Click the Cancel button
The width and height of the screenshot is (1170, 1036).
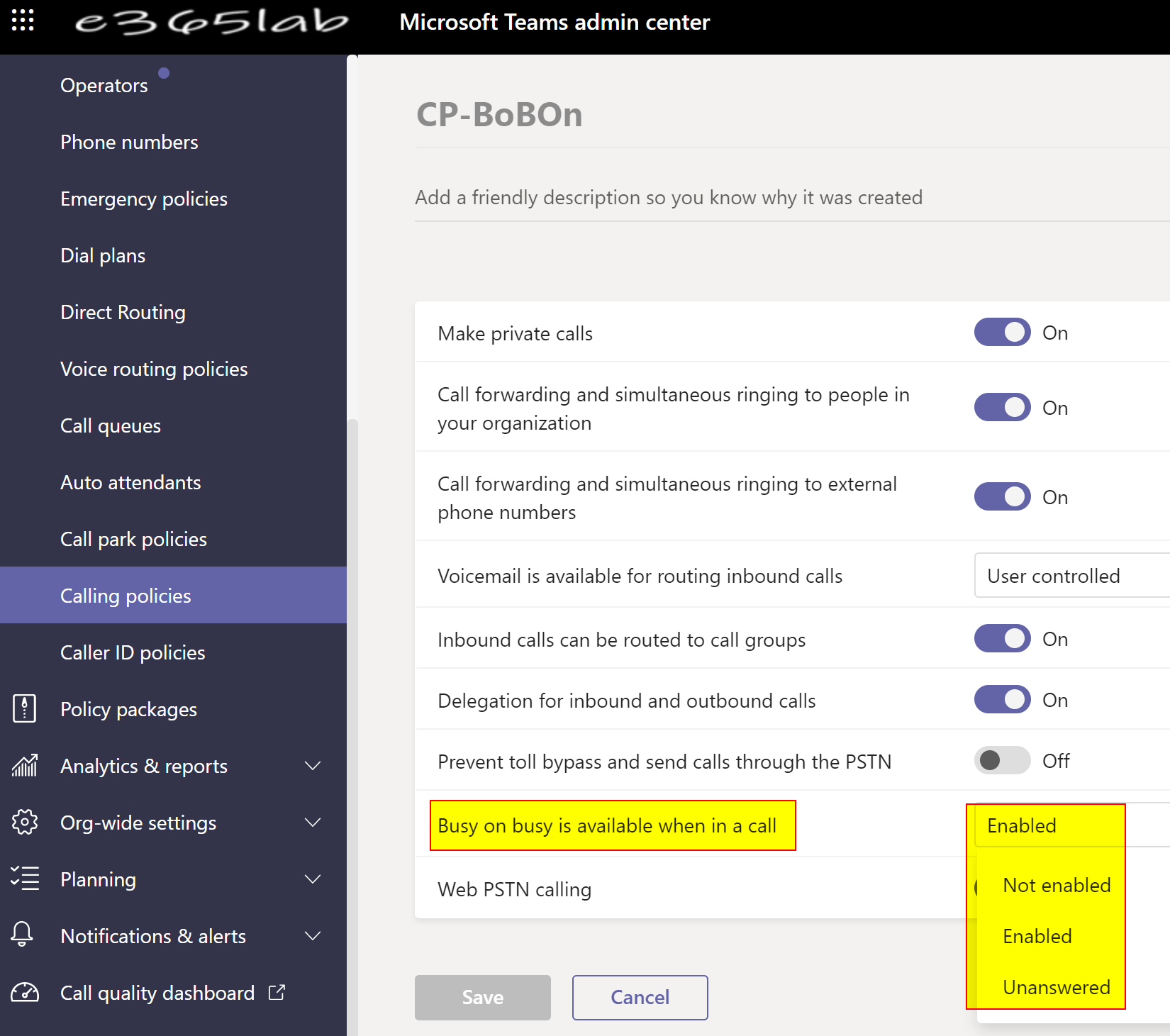click(x=640, y=997)
